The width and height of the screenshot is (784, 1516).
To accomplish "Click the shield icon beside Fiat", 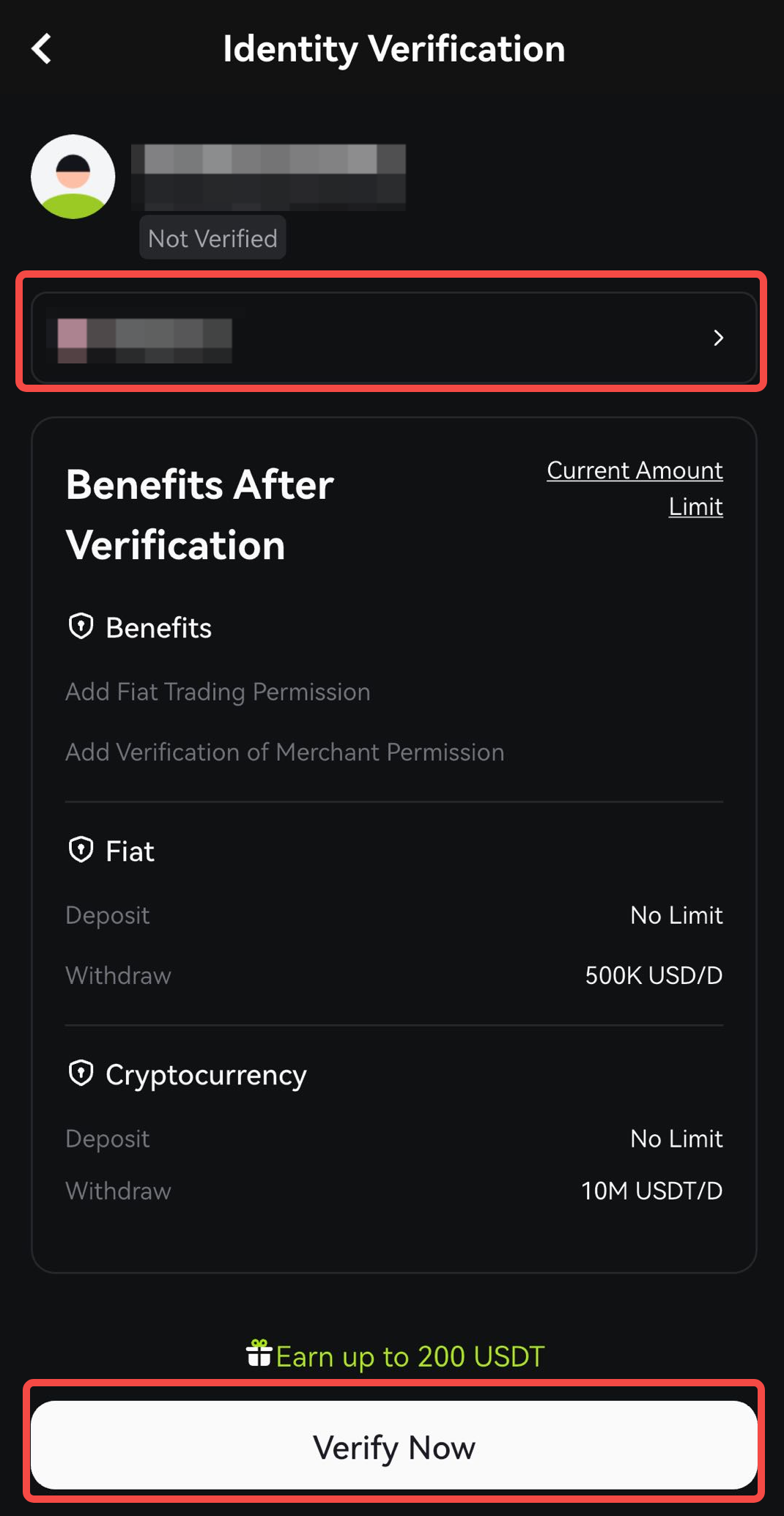I will coord(81,850).
